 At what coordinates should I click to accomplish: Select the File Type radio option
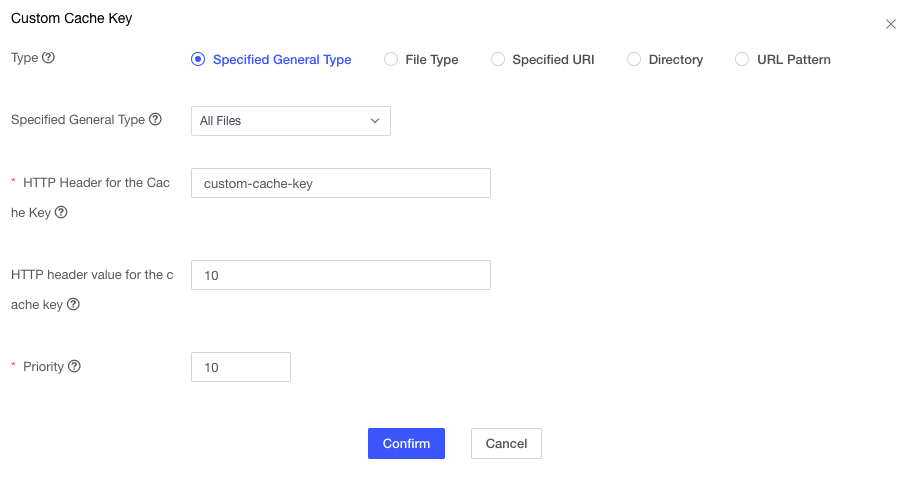[391, 60]
